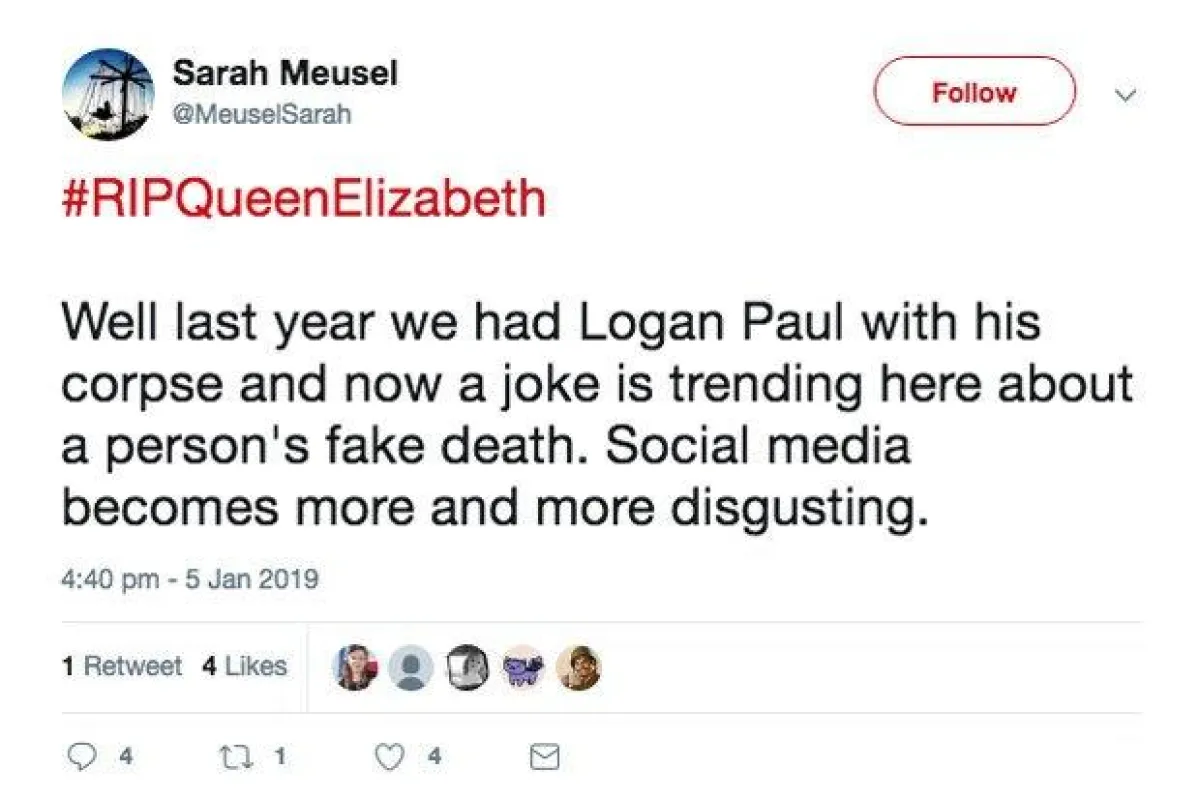Click the black-and-white photo liker avatar
The width and height of the screenshot is (1200, 799).
(x=466, y=667)
